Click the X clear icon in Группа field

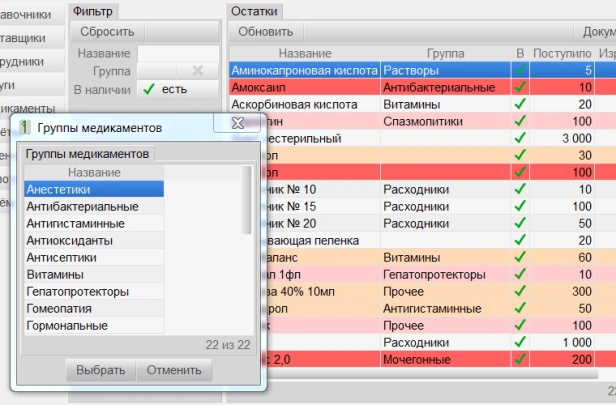pyautogui.click(x=197, y=71)
